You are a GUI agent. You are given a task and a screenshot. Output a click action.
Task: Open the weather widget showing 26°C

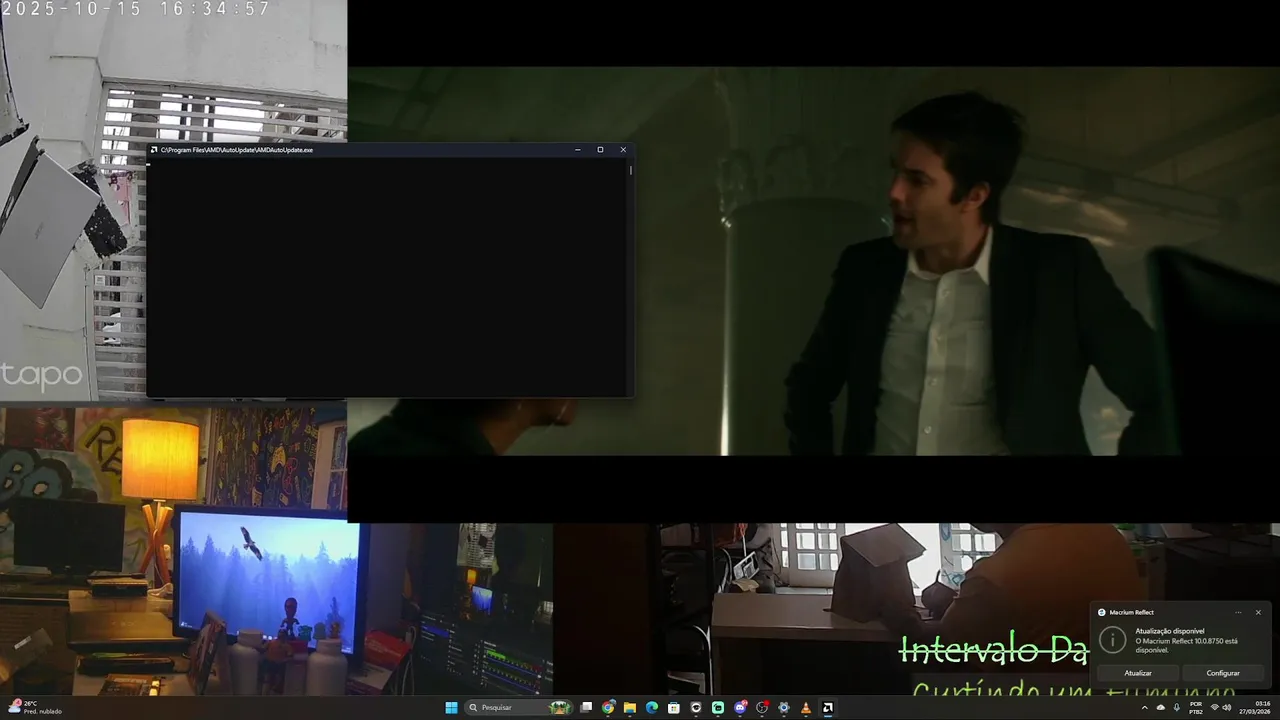36,707
